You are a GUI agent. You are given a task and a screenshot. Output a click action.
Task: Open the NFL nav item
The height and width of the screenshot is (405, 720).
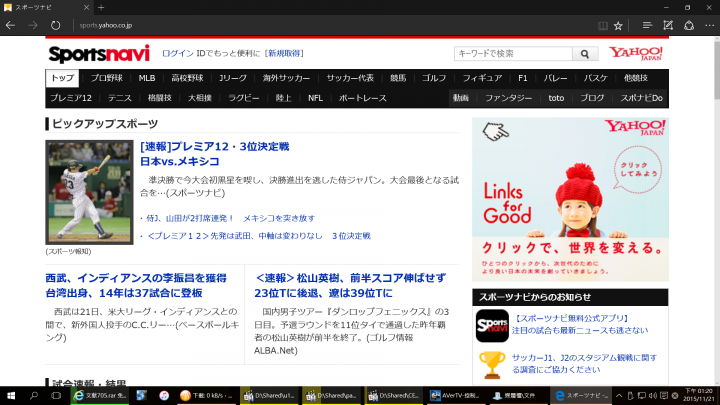click(315, 98)
